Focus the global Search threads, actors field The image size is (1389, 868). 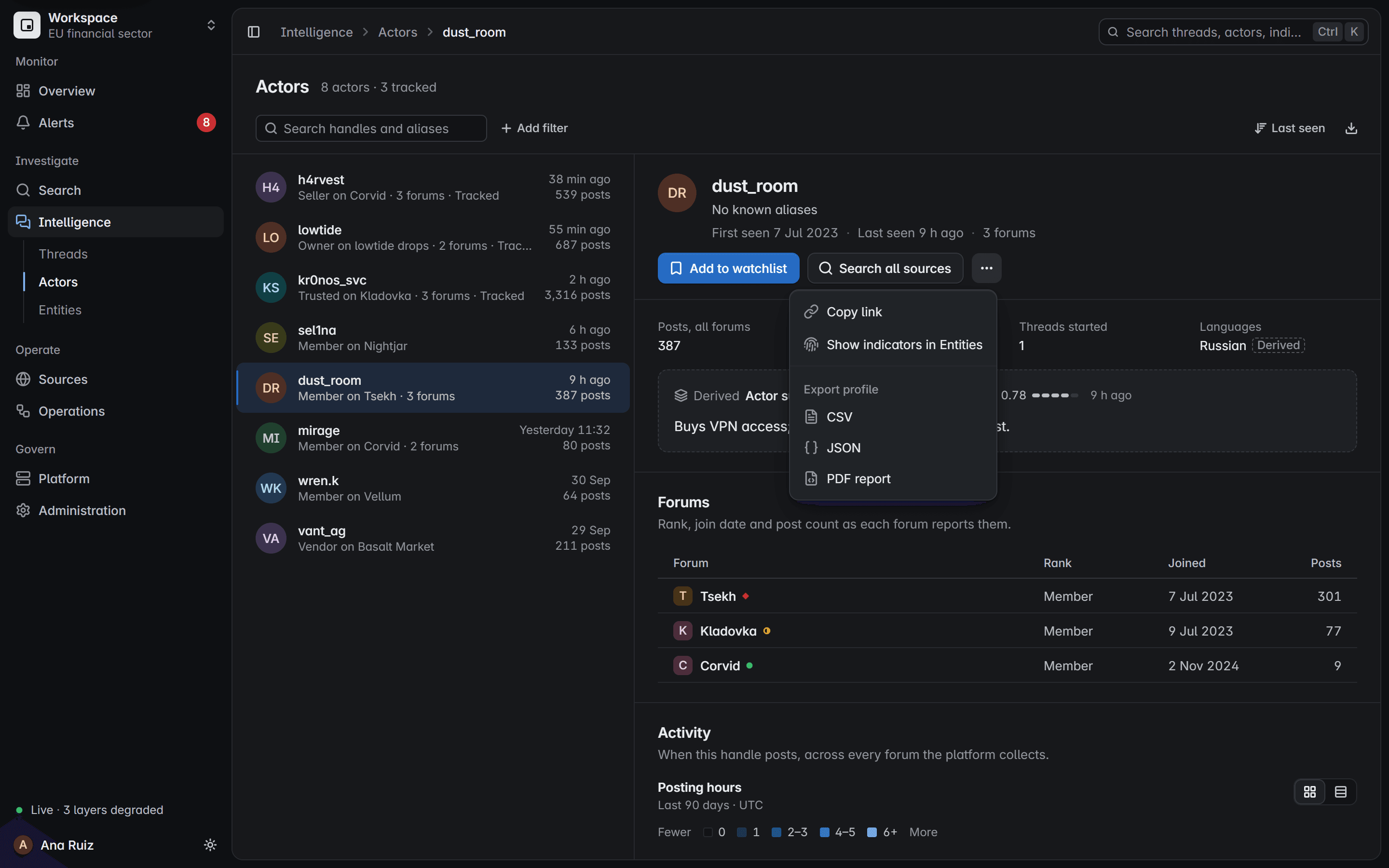tap(1233, 32)
